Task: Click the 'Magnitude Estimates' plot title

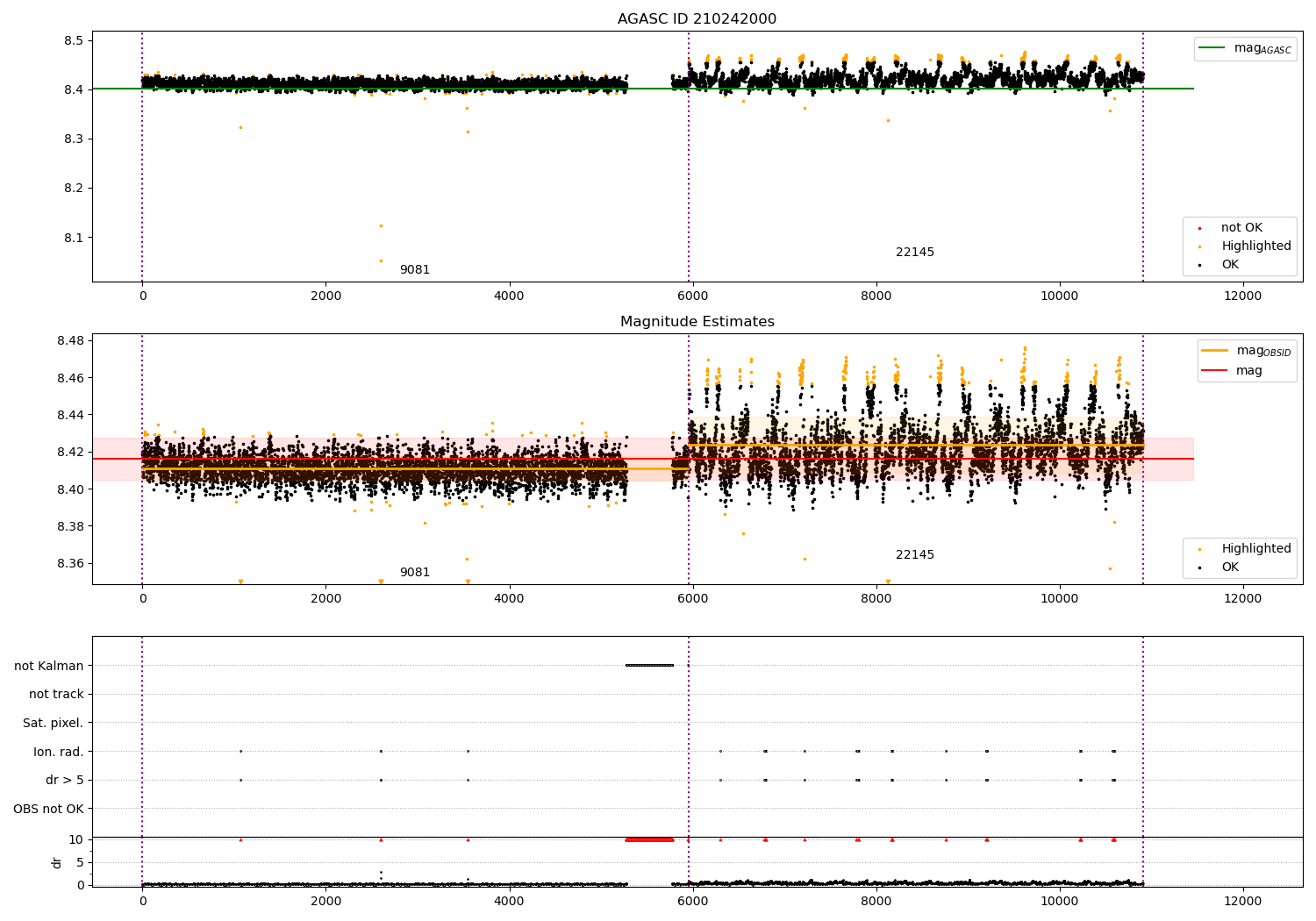Action: [x=697, y=322]
